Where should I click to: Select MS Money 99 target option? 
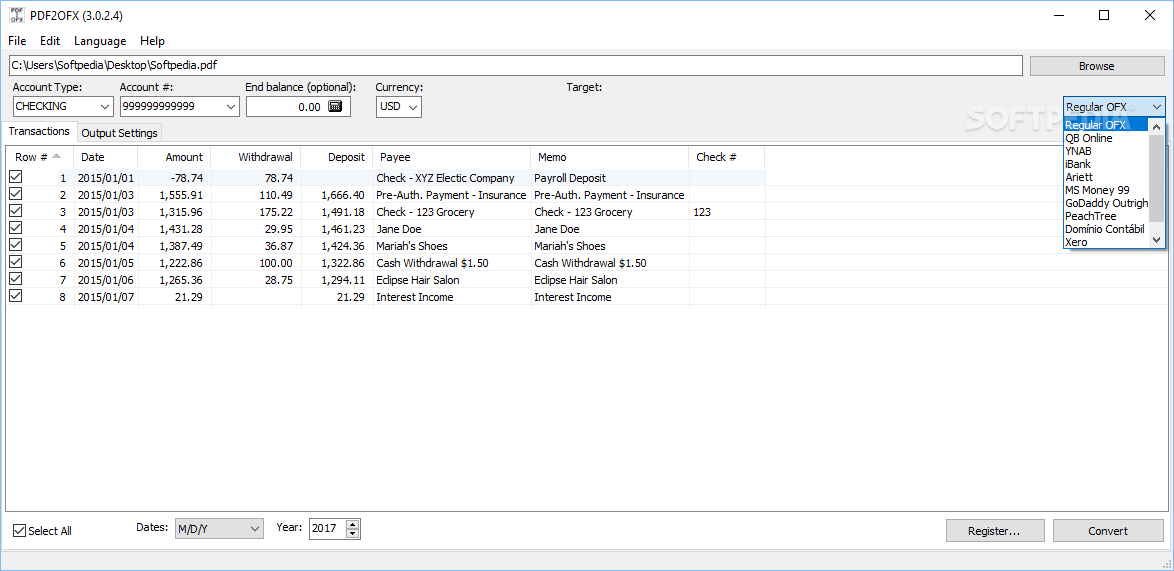point(1106,190)
